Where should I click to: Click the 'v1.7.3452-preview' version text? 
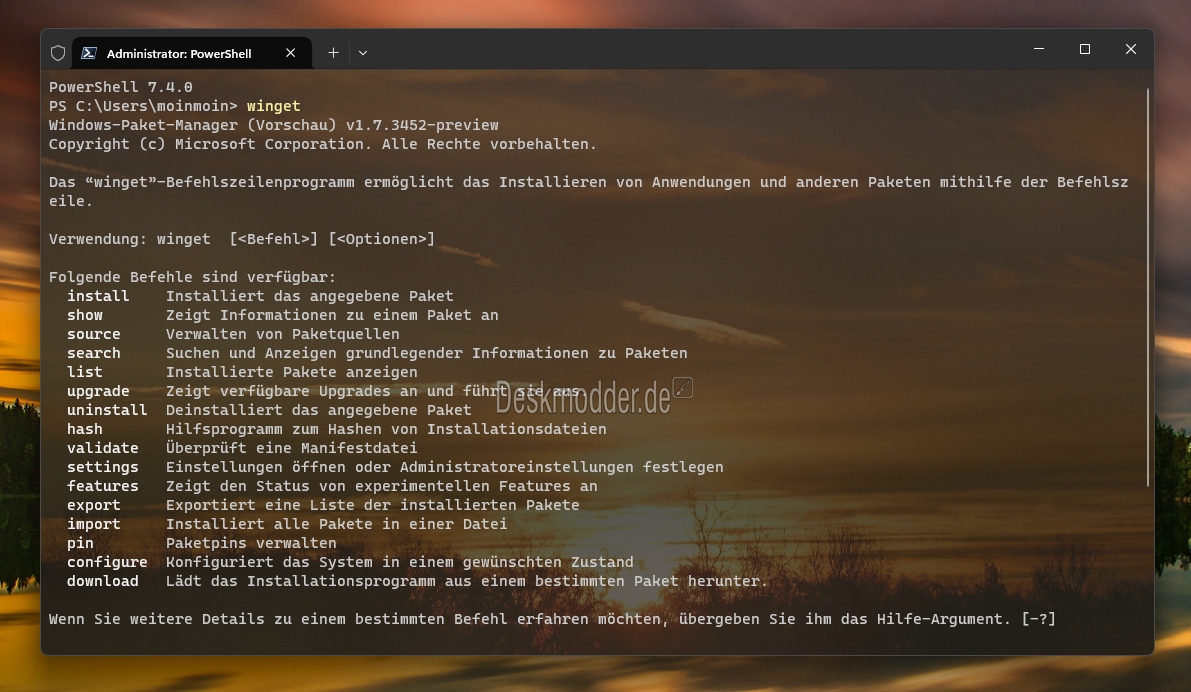tap(422, 125)
